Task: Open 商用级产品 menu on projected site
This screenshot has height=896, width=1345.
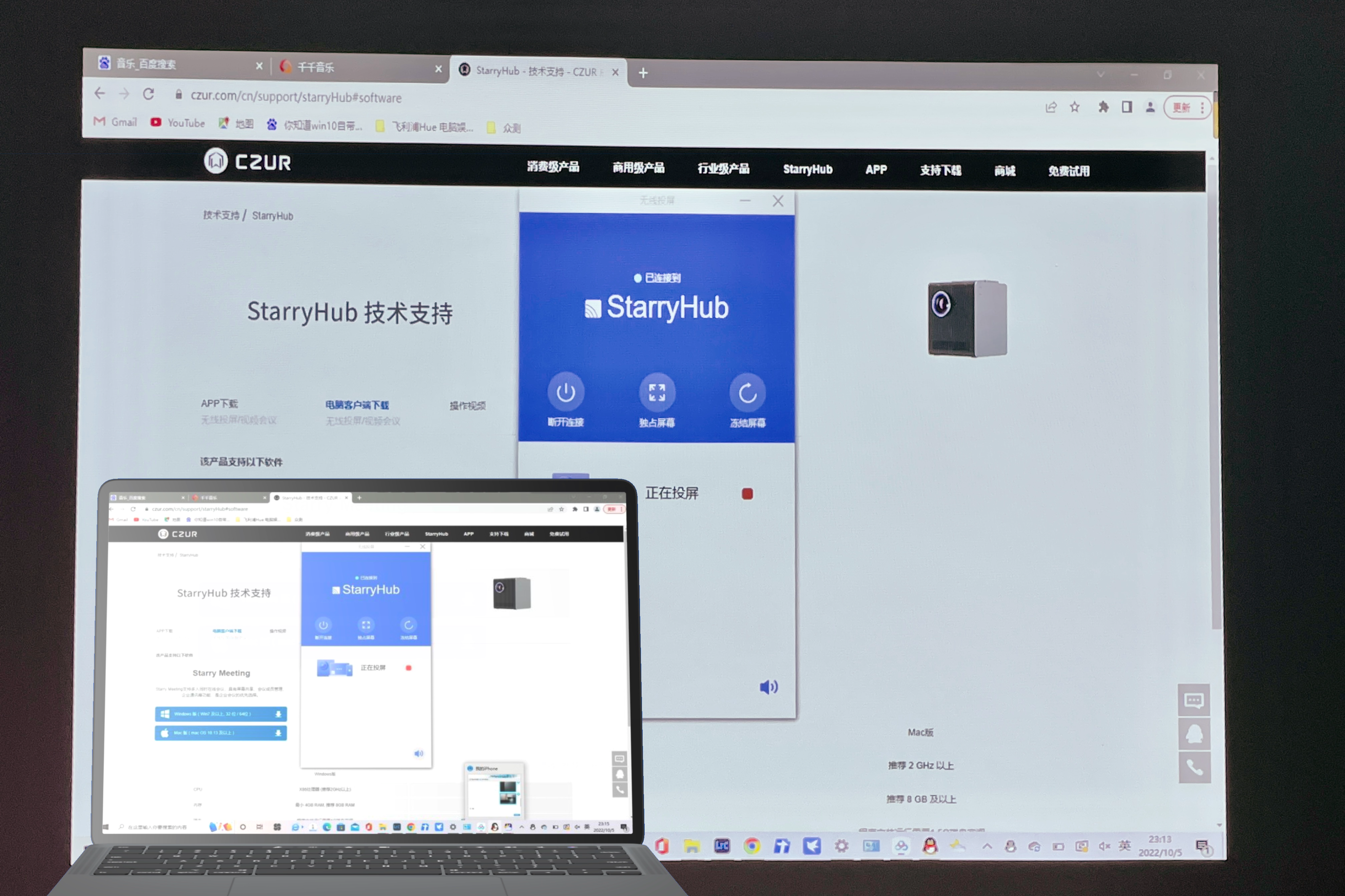Action: tap(639, 167)
